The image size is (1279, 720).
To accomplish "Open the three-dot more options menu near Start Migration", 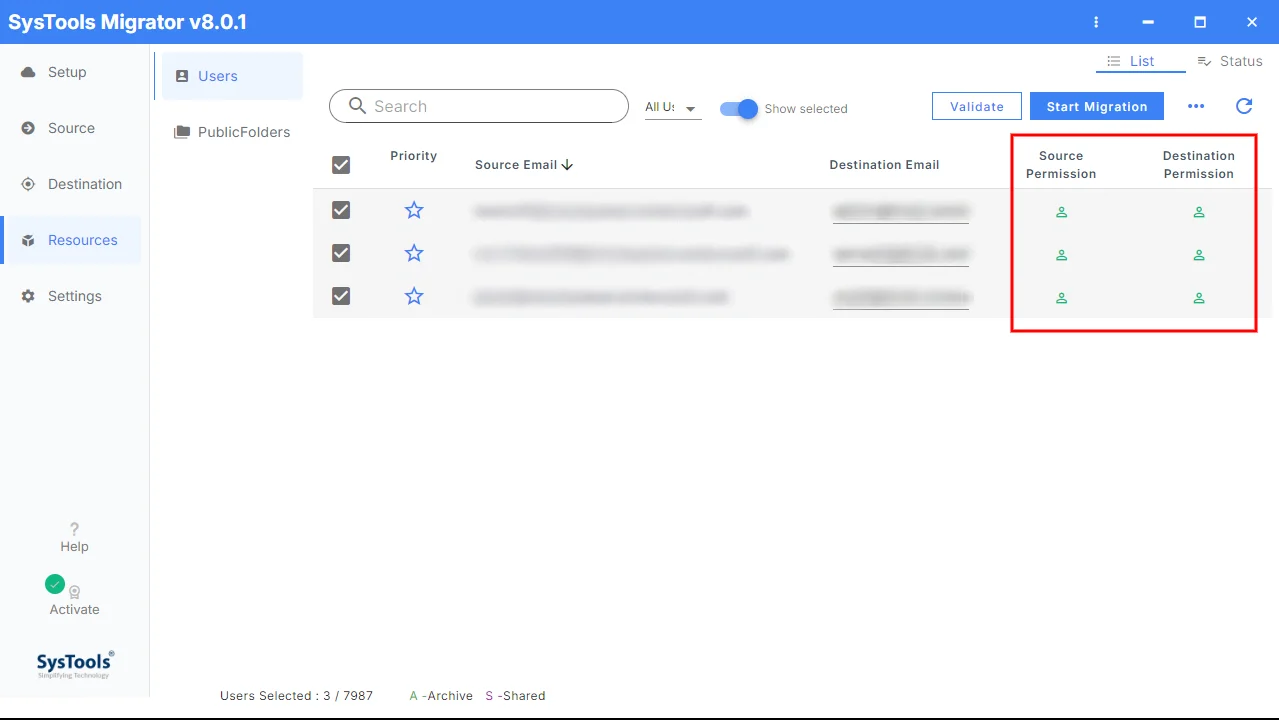I will [x=1196, y=106].
